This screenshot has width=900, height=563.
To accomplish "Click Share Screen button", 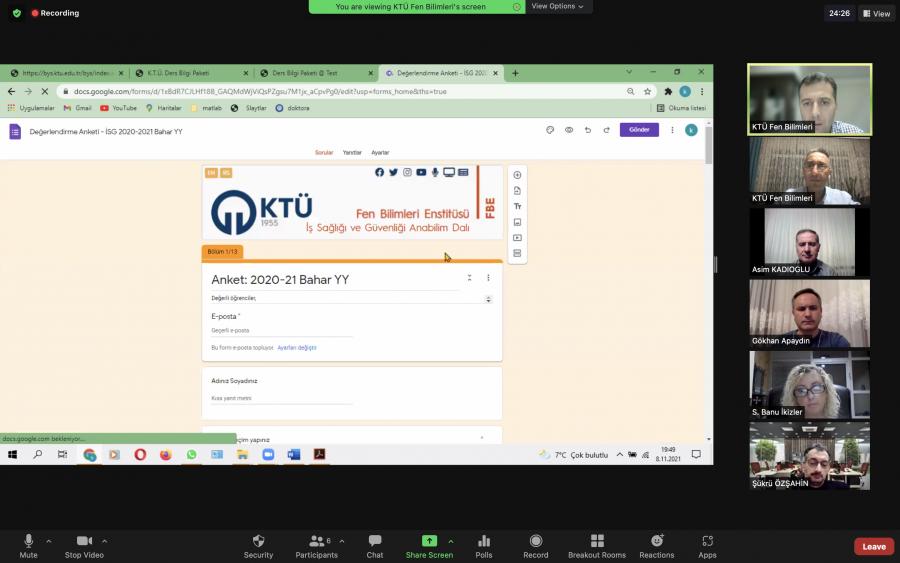I will tap(429, 546).
